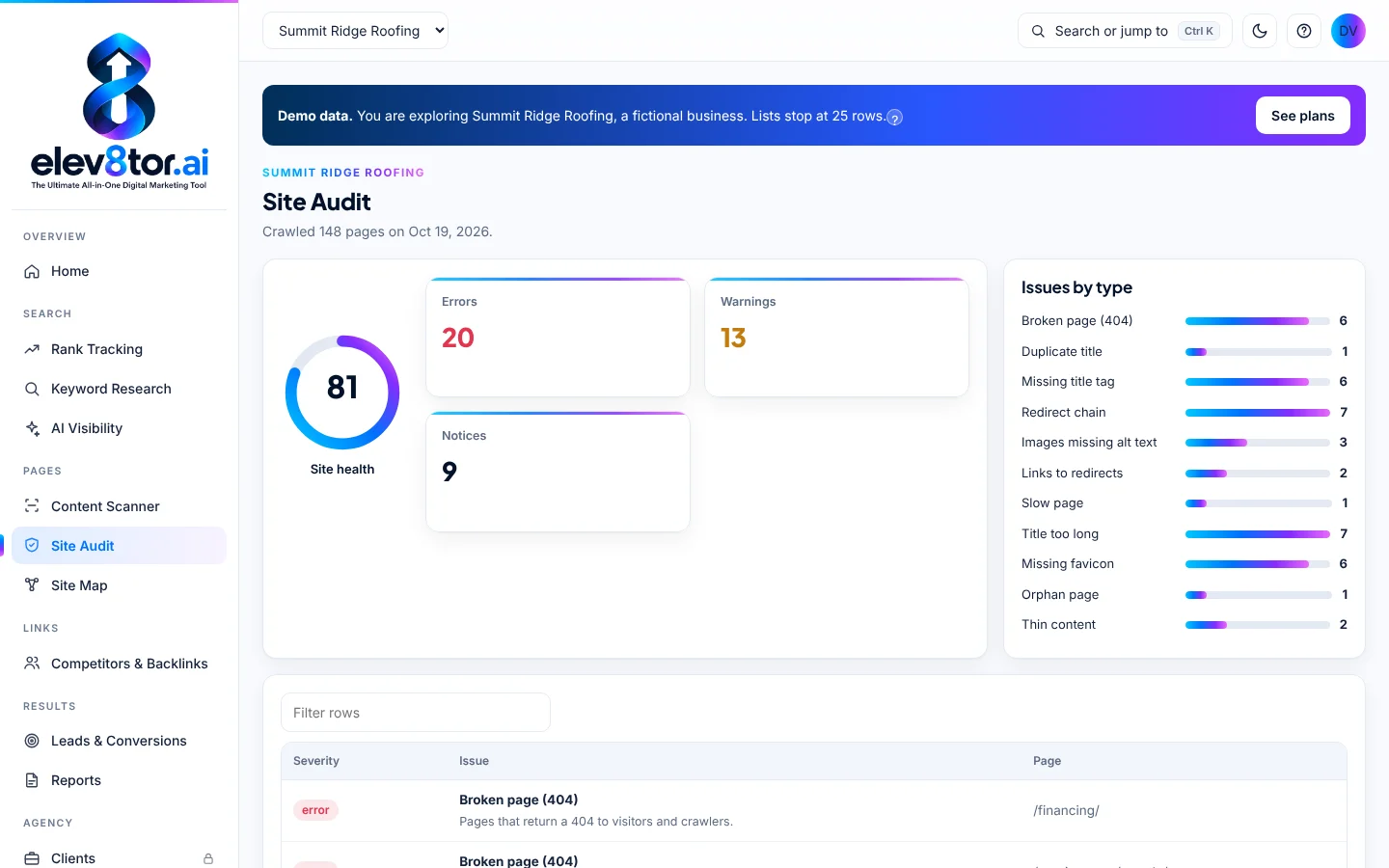Click the site health score ring
The image size is (1389, 868).
click(x=342, y=393)
